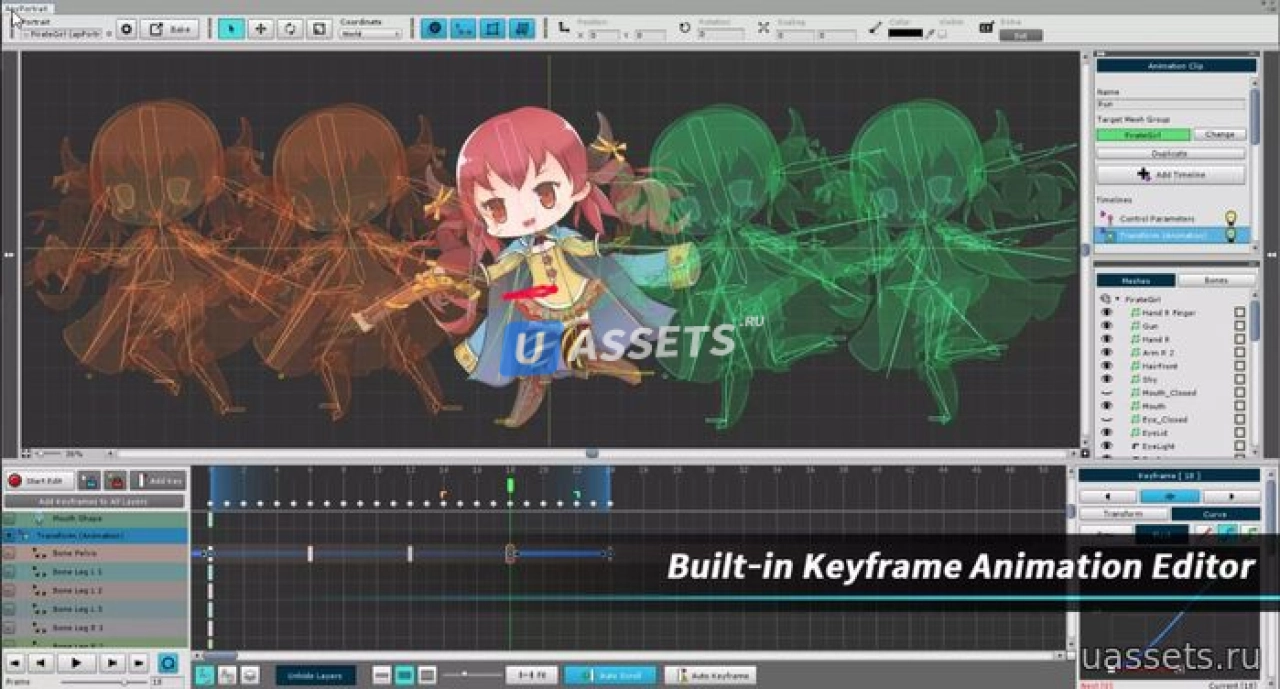
Task: Step to the previous frame
Action: [x=41, y=662]
